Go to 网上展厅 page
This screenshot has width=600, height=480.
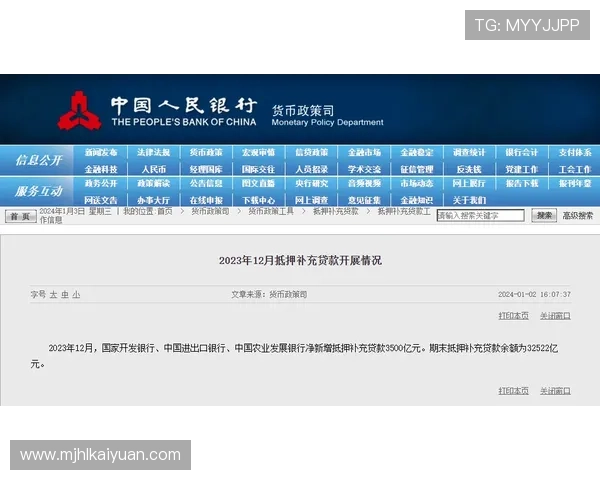tap(469, 183)
